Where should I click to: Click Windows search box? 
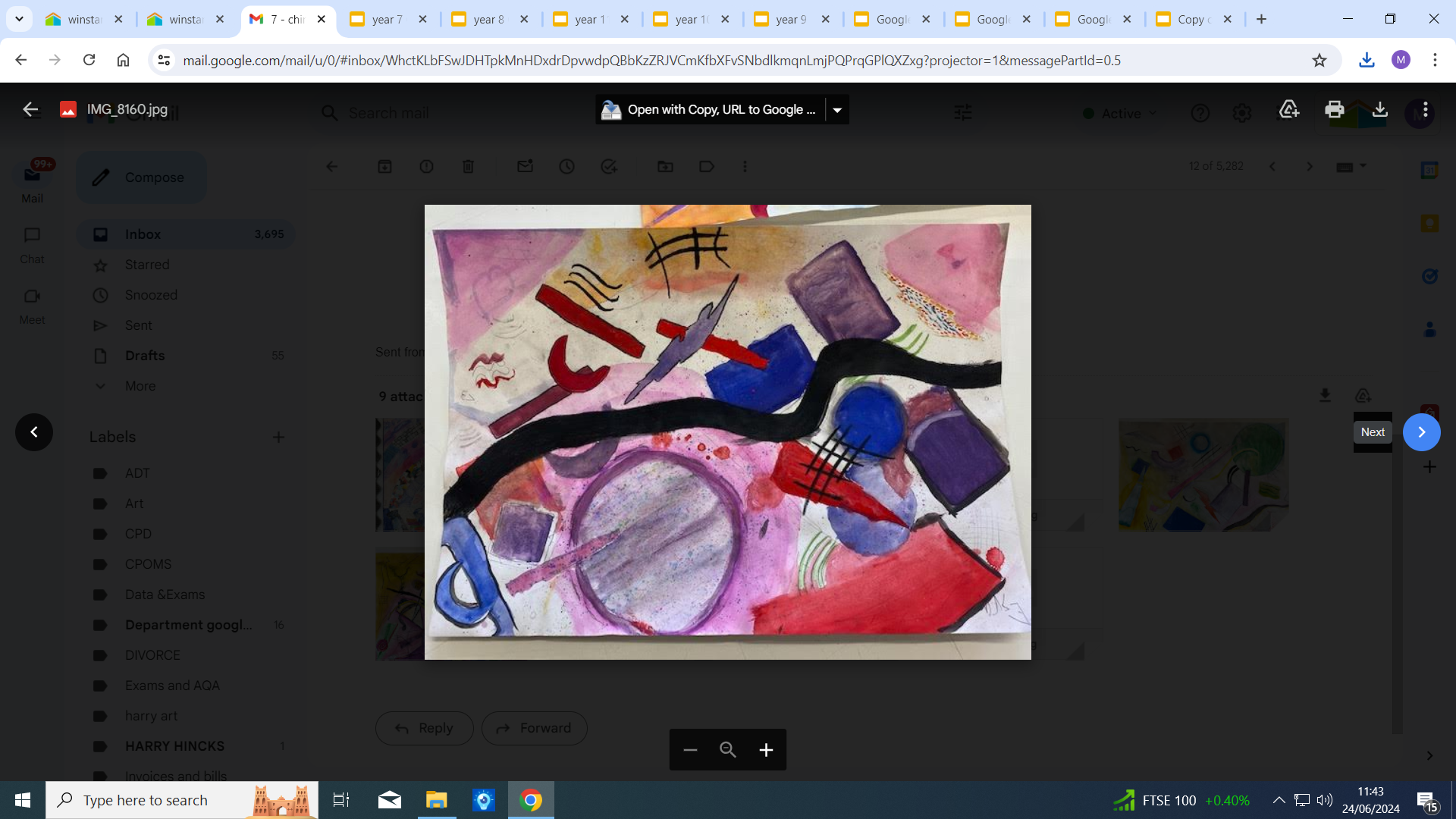click(x=182, y=800)
